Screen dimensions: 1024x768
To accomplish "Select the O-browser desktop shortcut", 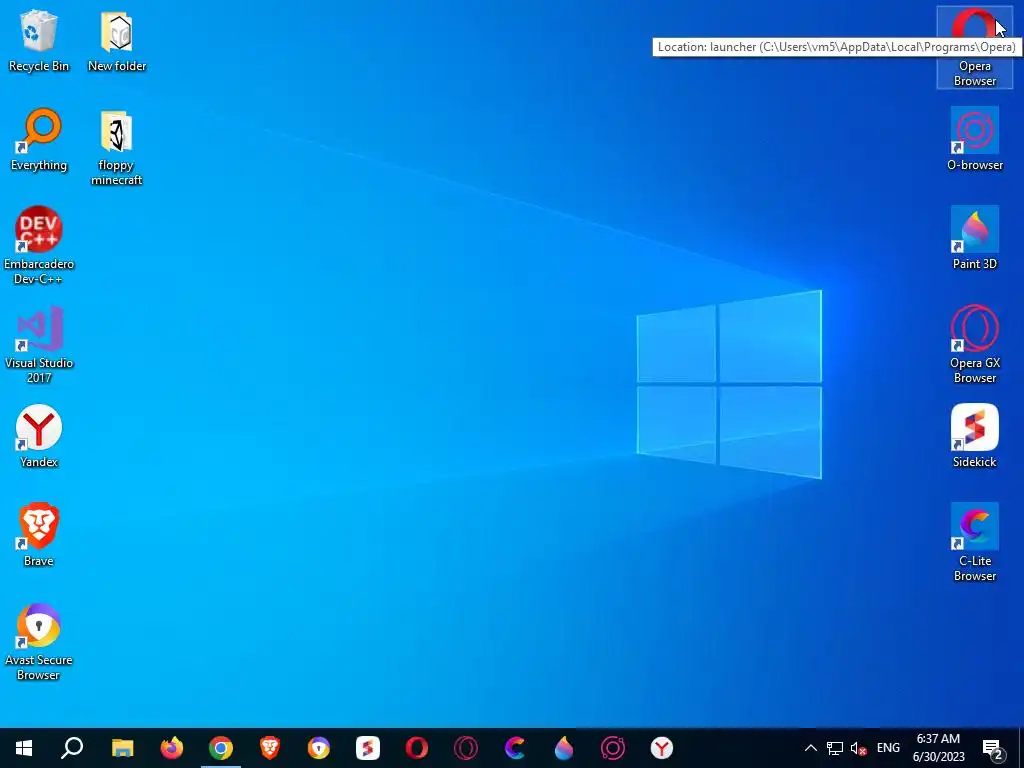I will pyautogui.click(x=974, y=140).
